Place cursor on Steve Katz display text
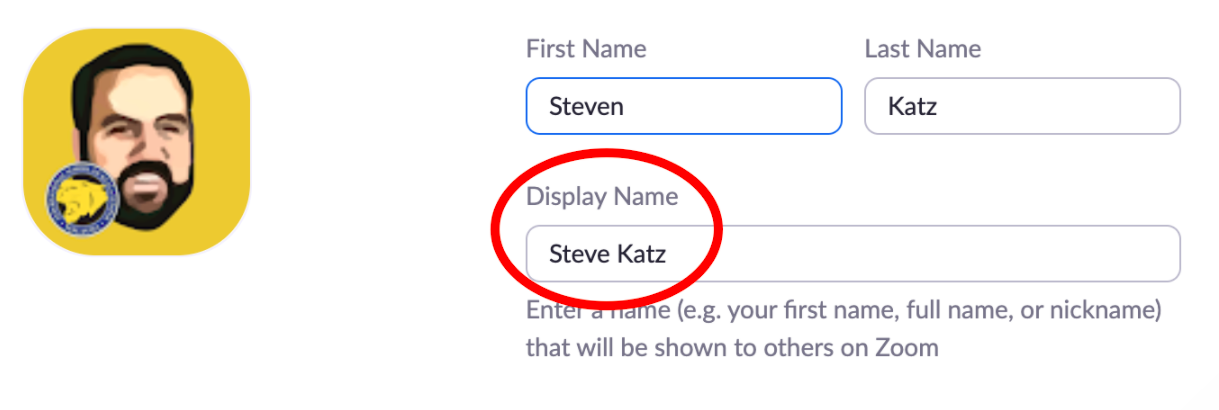The width and height of the screenshot is (1219, 410). pos(607,254)
